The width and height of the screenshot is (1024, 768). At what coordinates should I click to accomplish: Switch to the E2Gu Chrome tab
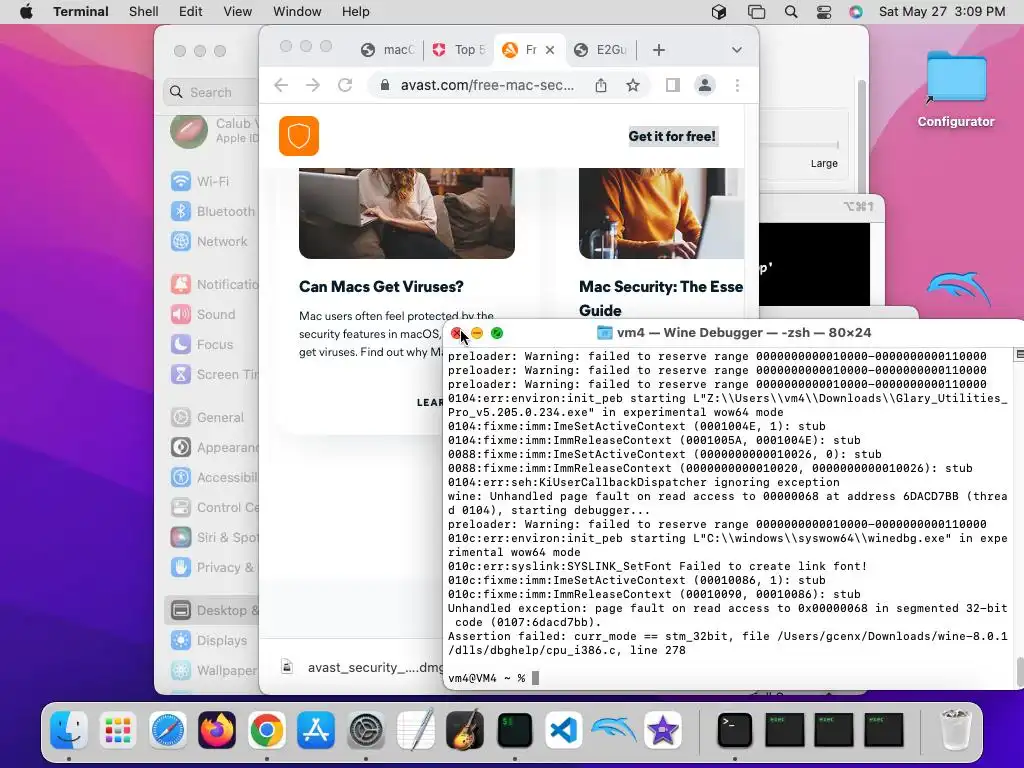(x=601, y=50)
